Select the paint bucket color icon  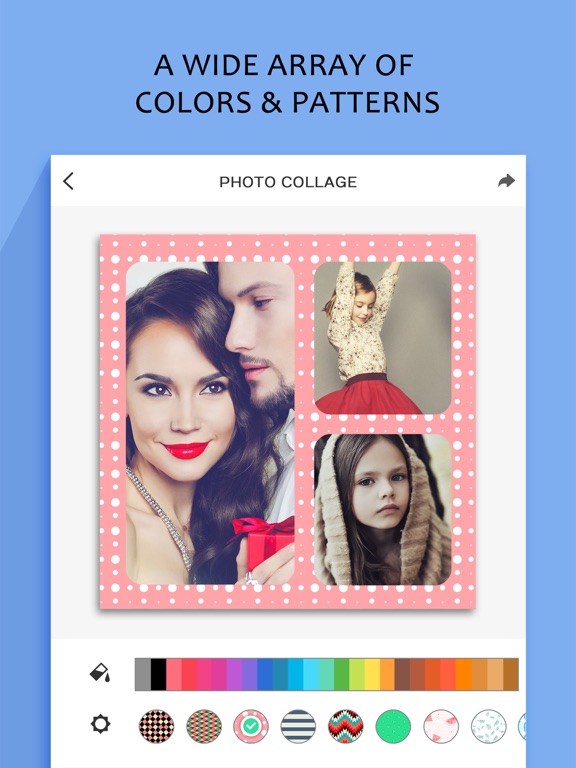point(100,673)
